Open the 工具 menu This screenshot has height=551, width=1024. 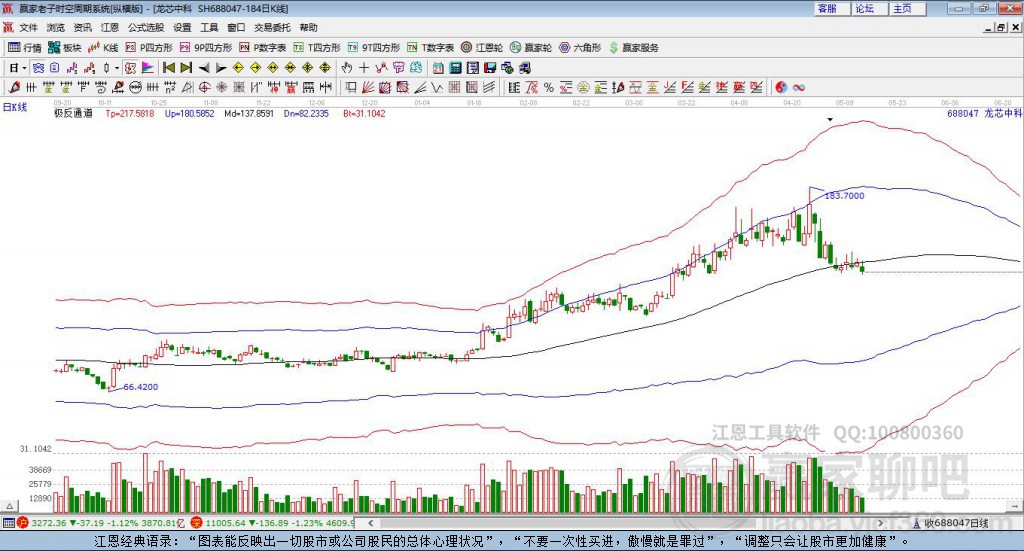click(x=209, y=27)
